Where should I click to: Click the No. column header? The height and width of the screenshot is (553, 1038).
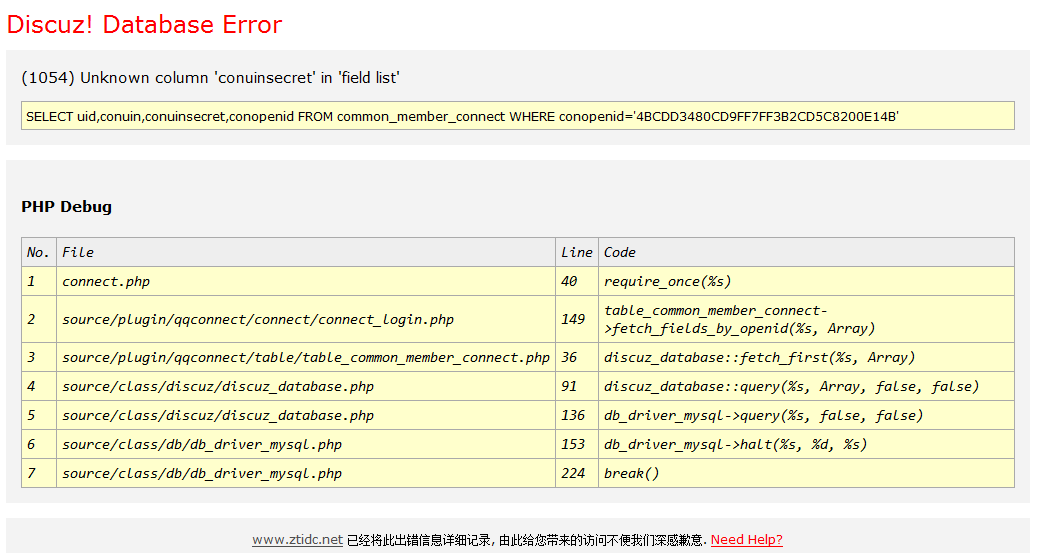click(38, 252)
